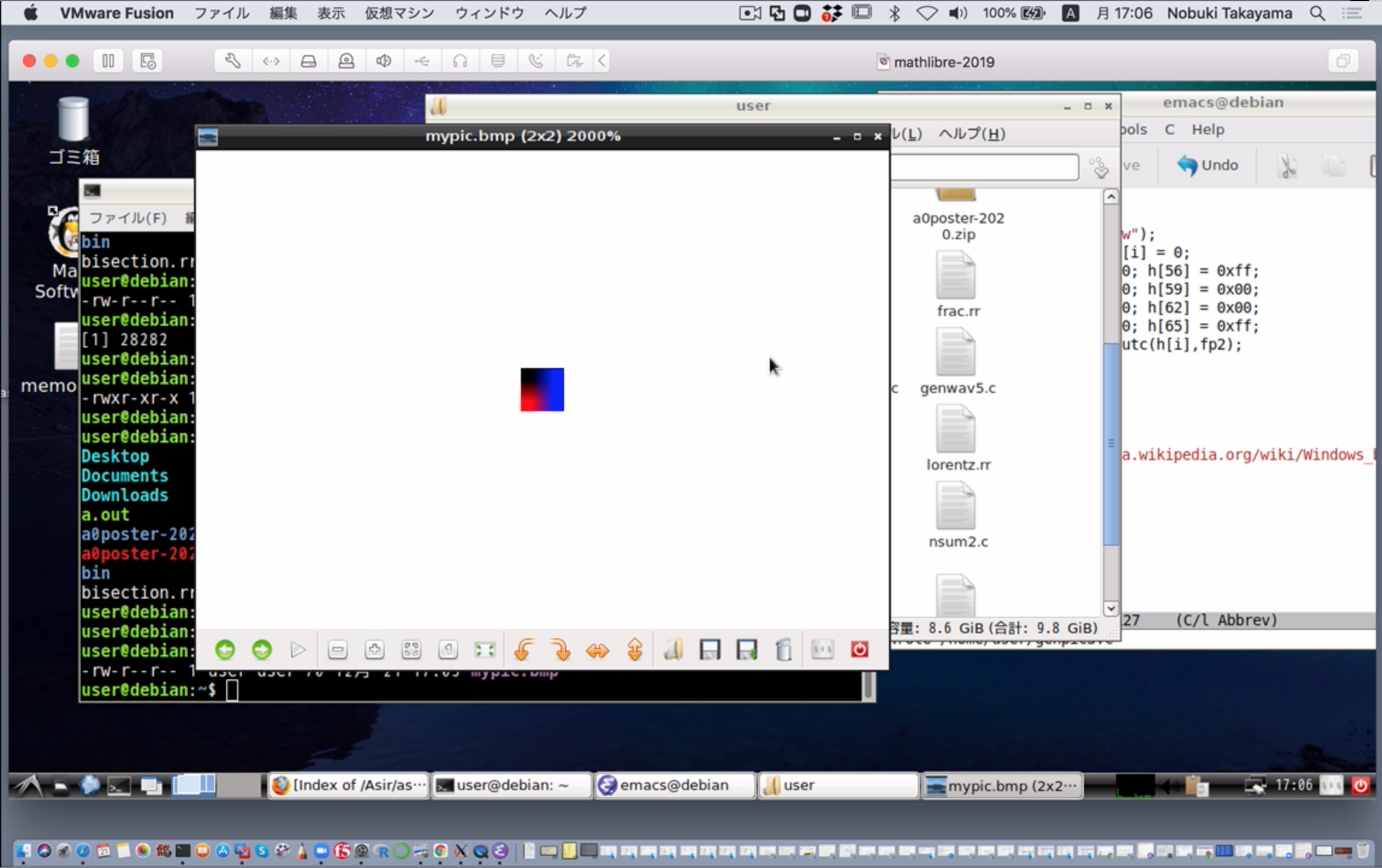This screenshot has height=868, width=1382.
Task: Open the ゴミ箱 trash desktop icon
Action: point(73,131)
